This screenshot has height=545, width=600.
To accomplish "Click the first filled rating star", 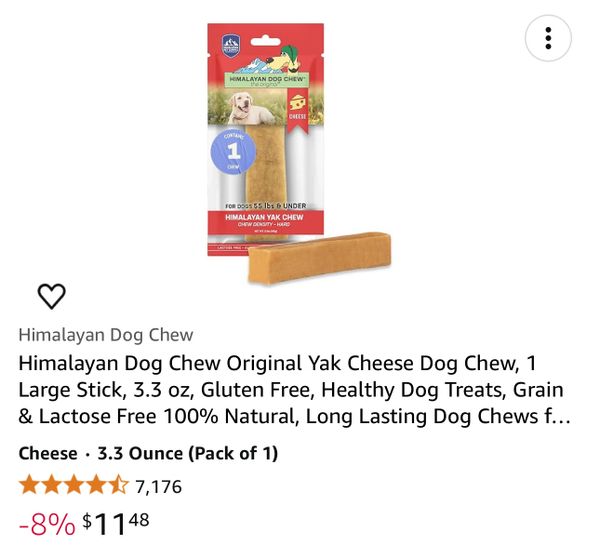I will (29, 485).
